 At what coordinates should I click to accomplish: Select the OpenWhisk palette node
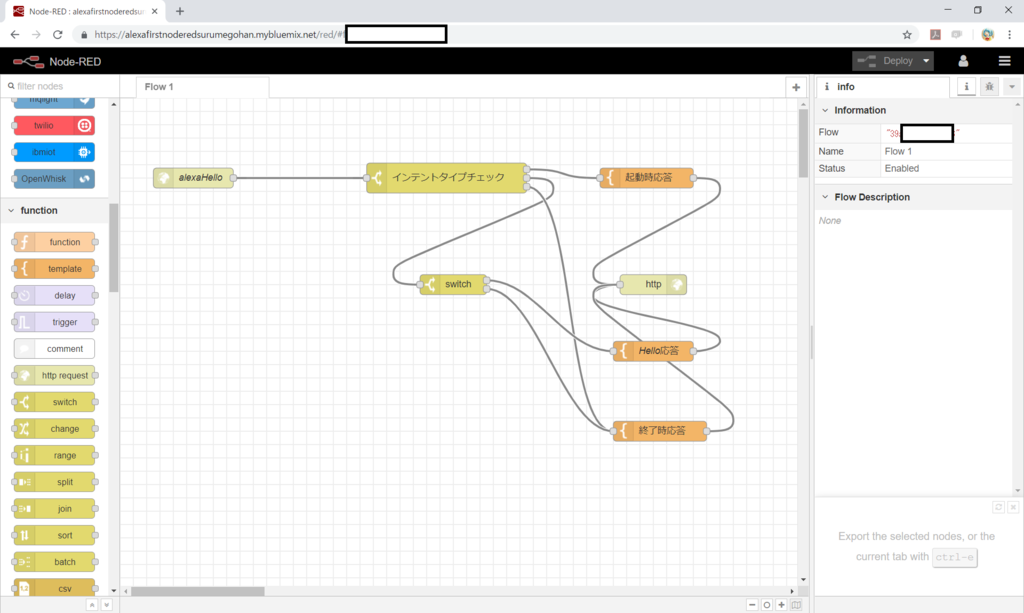click(x=54, y=179)
